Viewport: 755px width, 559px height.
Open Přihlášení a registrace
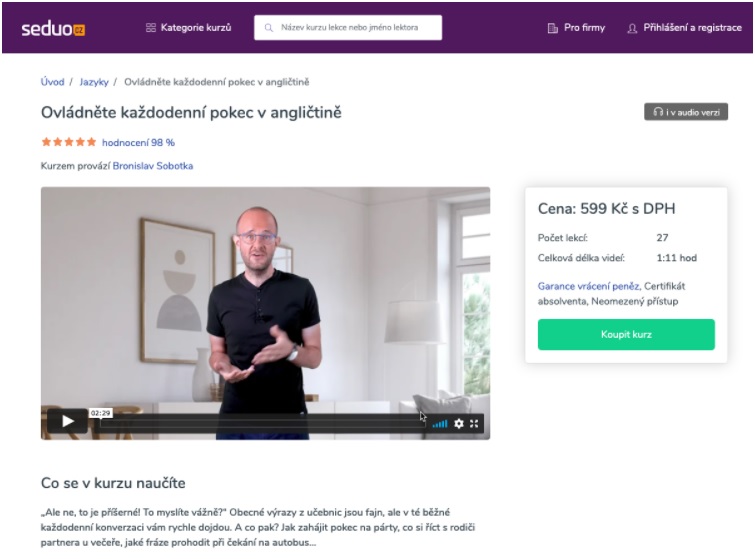click(x=684, y=28)
